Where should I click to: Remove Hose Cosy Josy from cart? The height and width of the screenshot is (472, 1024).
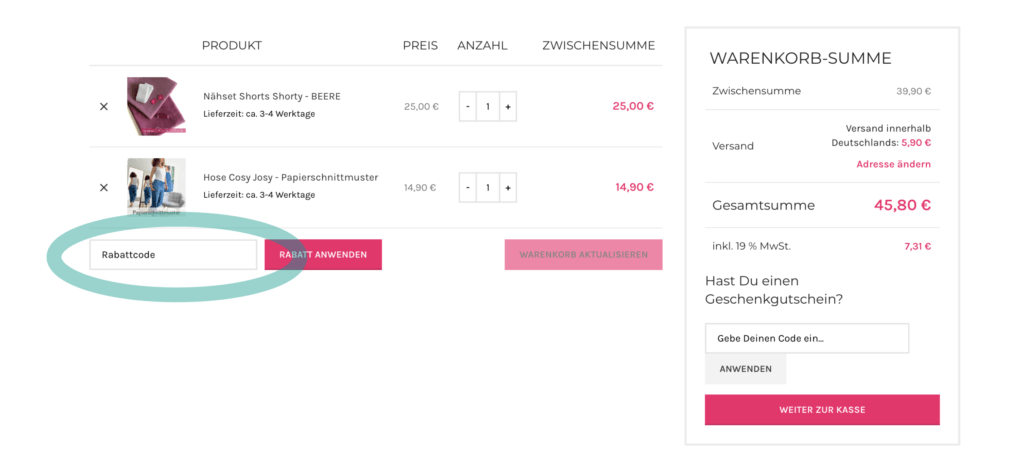point(104,187)
